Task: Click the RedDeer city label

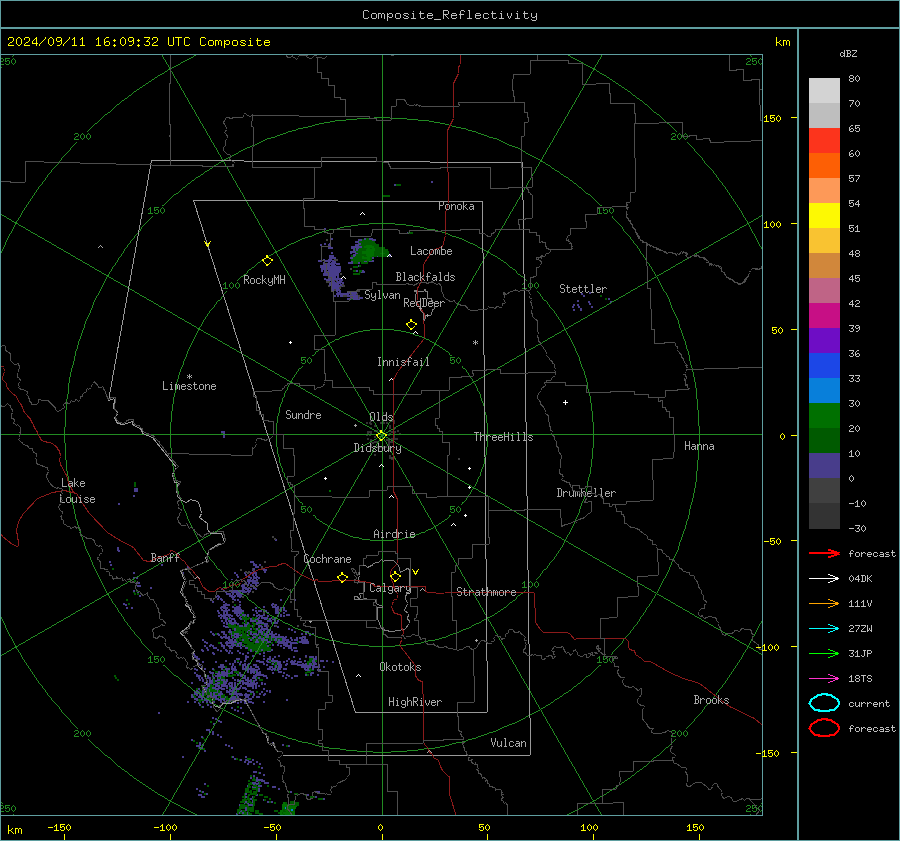Action: [x=424, y=303]
